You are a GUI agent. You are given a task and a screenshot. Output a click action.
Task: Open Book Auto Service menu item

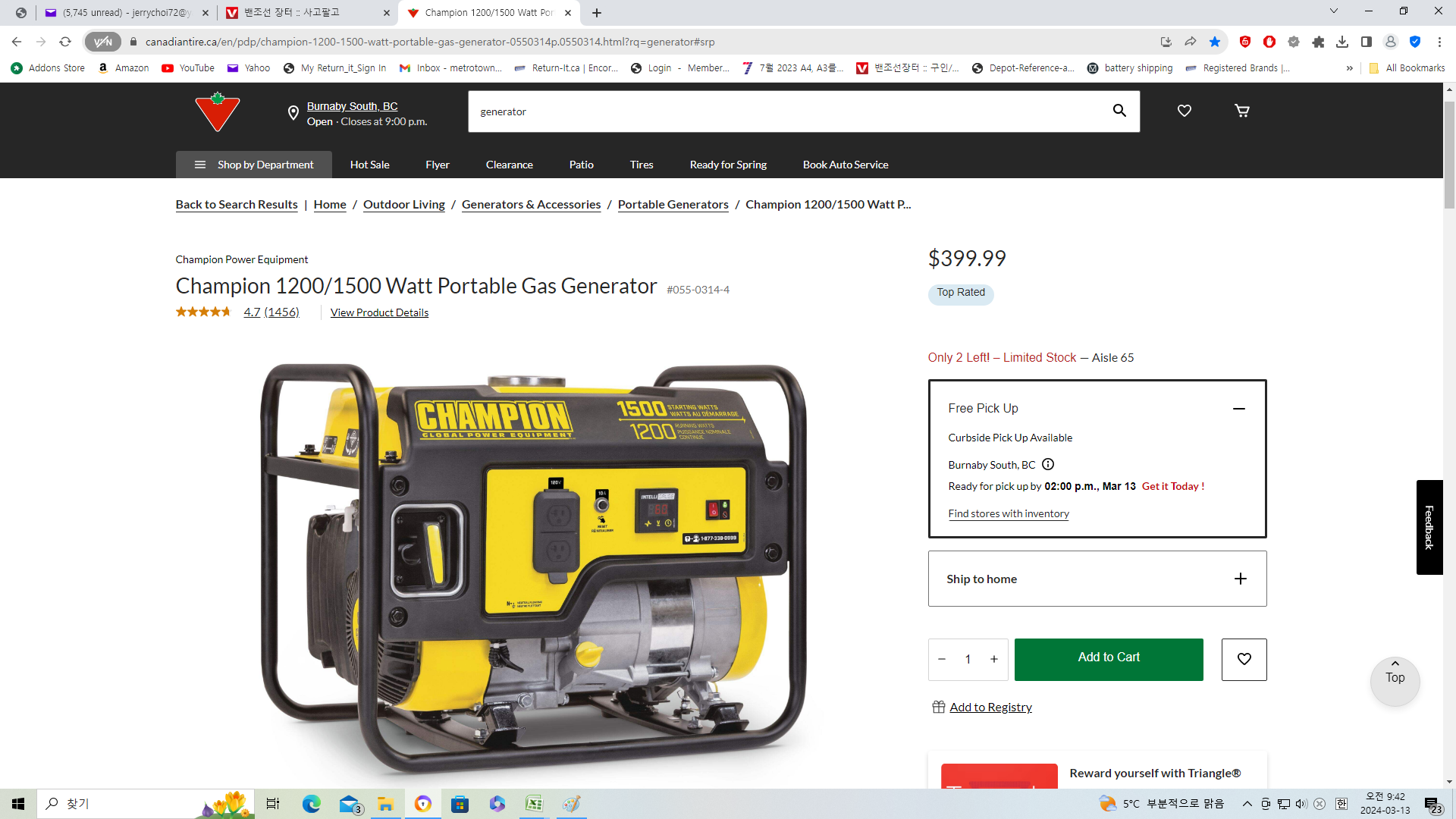coord(846,165)
